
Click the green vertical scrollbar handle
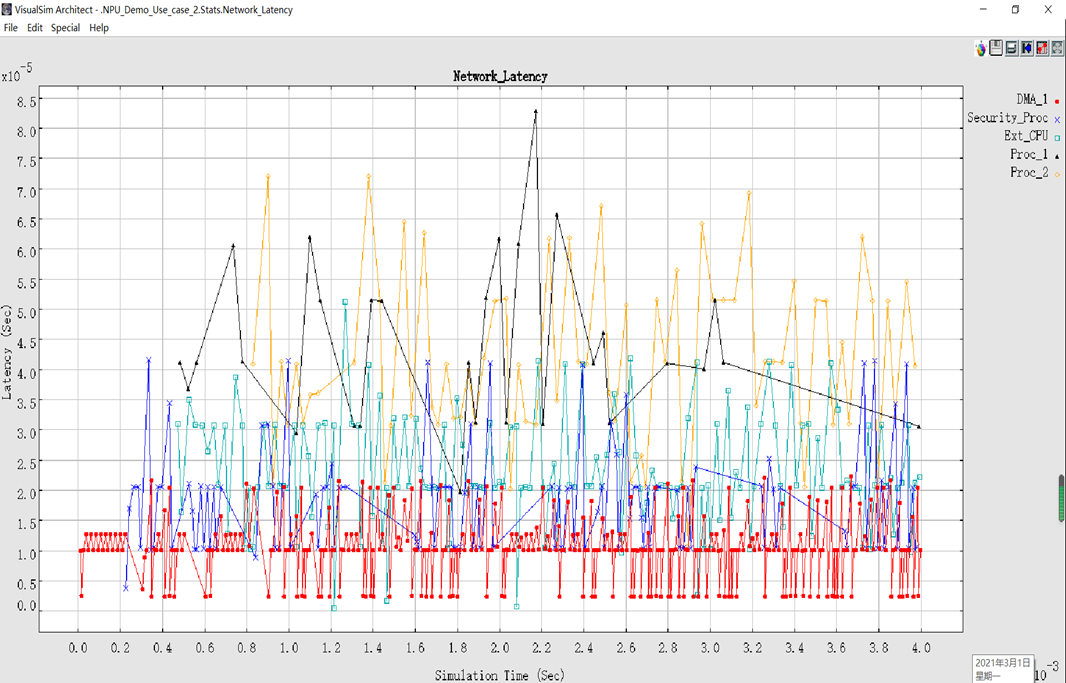[x=1061, y=498]
